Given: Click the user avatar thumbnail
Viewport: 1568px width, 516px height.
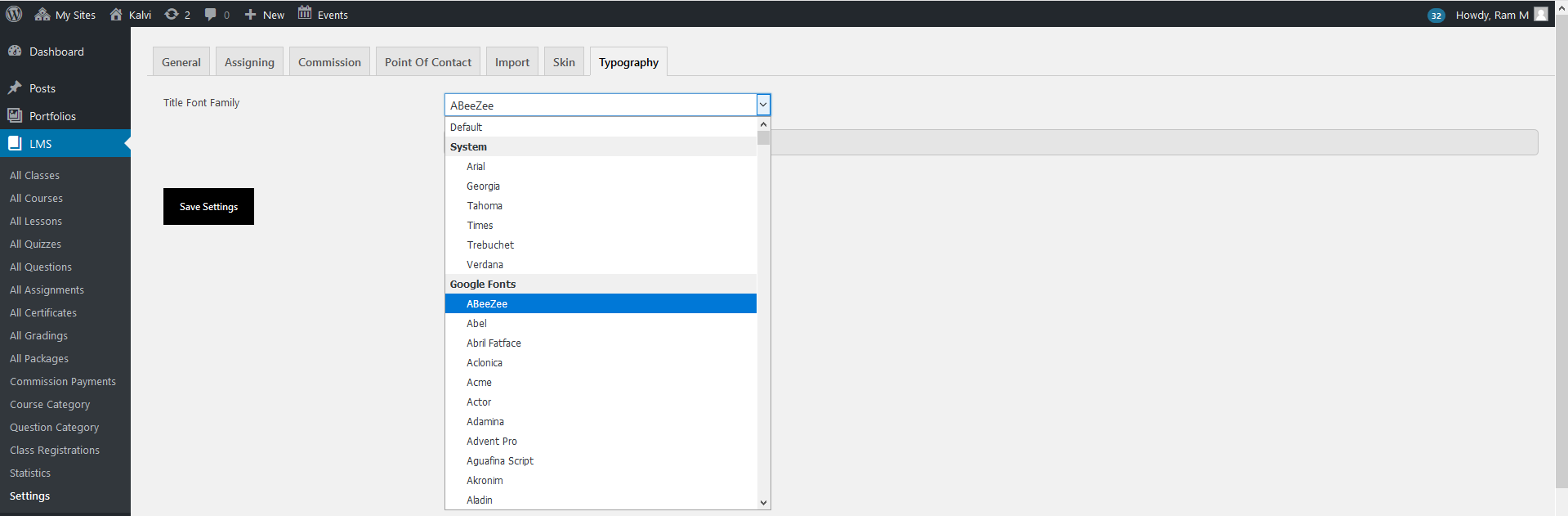Looking at the screenshot, I should coord(1540,14).
